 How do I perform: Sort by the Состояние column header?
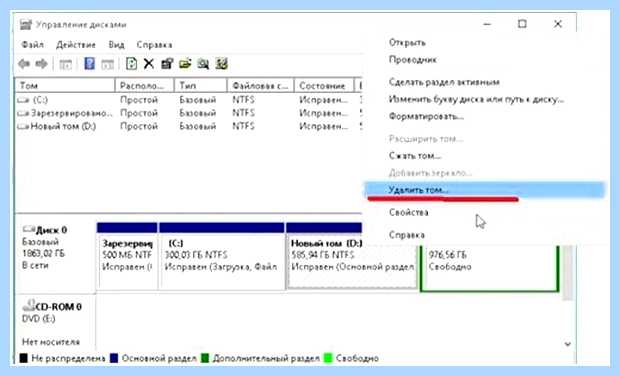click(325, 85)
